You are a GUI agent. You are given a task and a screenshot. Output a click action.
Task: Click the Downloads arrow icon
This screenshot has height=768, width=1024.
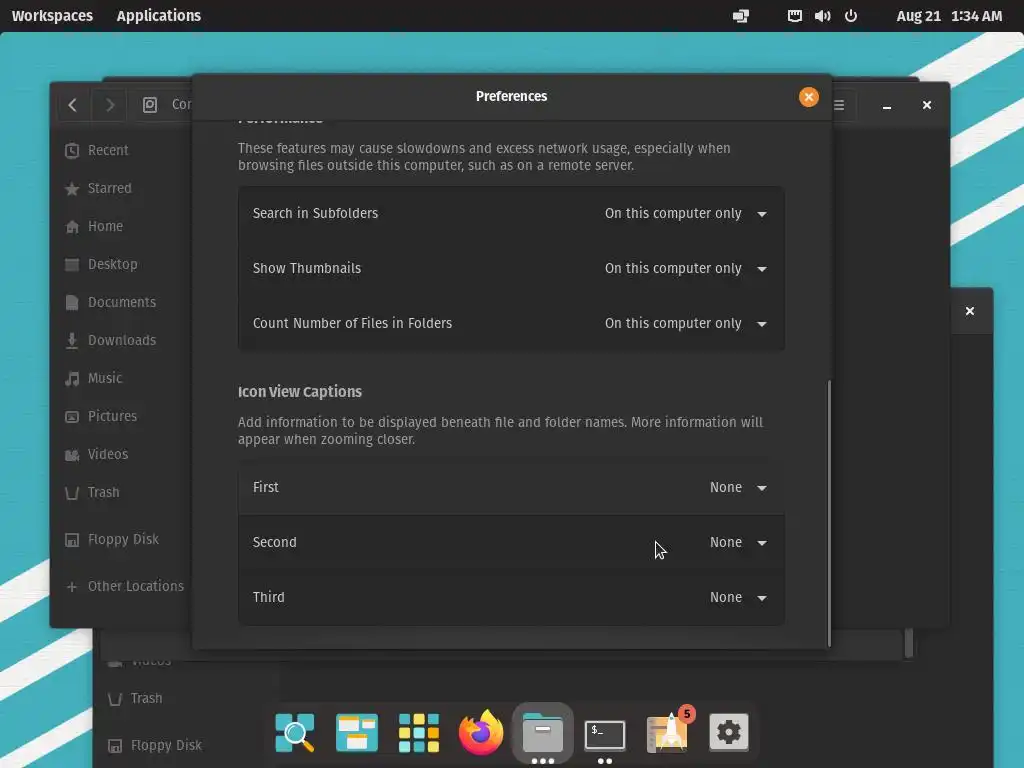[x=72, y=341]
